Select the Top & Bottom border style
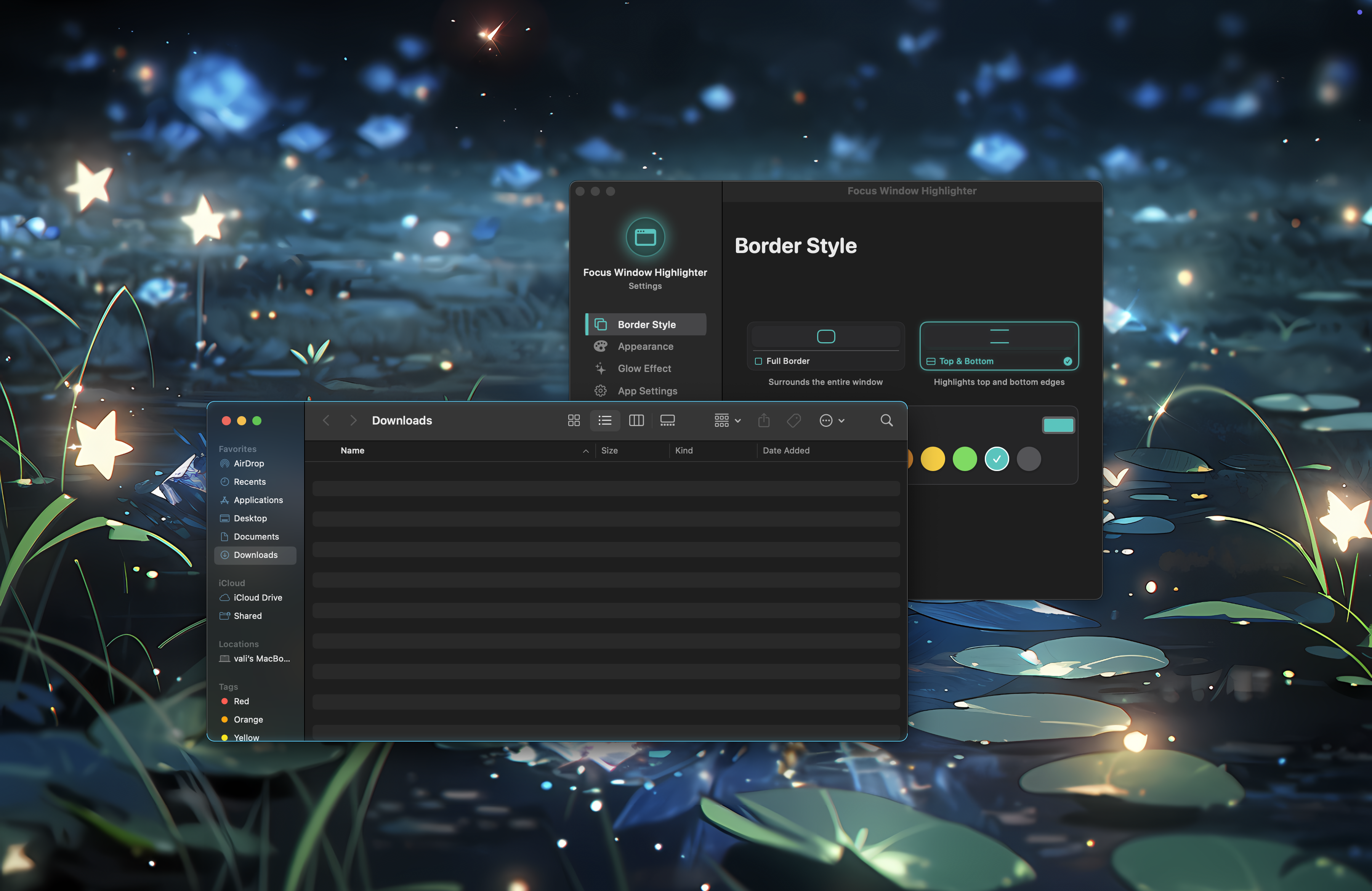 tap(999, 346)
